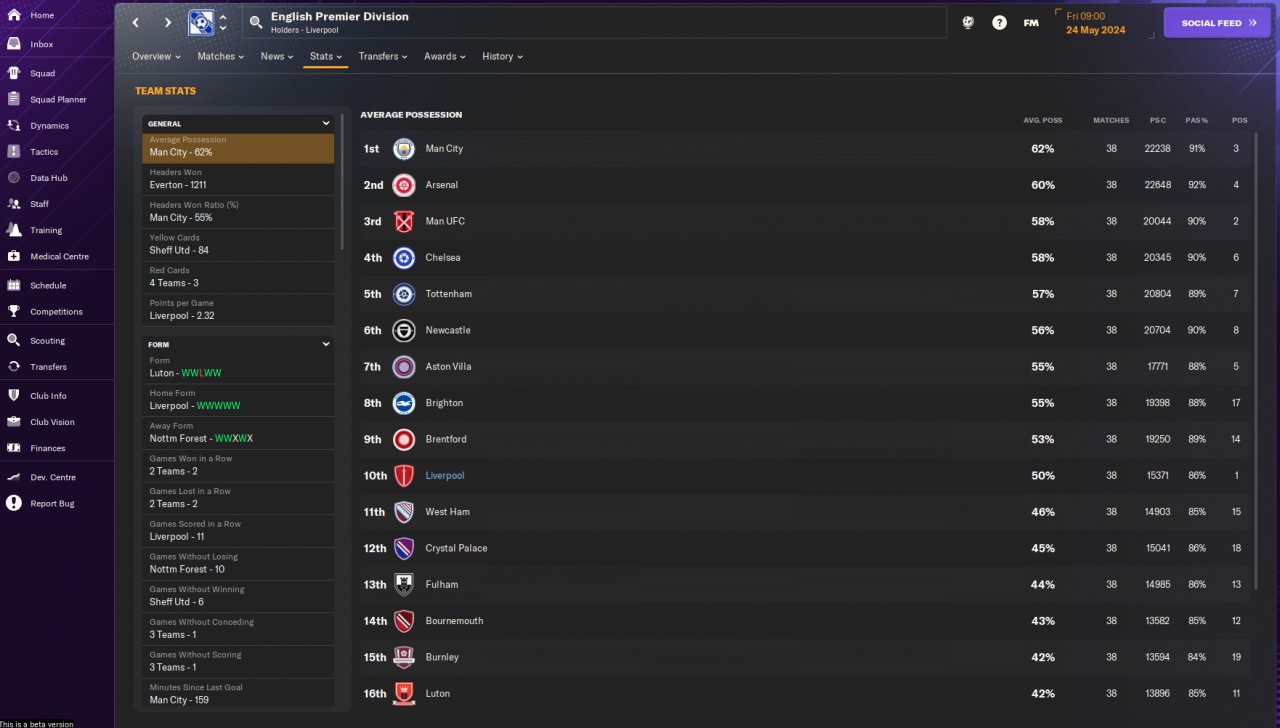This screenshot has height=728, width=1280.
Task: Click the FM menu icon
Action: pyautogui.click(x=1031, y=22)
